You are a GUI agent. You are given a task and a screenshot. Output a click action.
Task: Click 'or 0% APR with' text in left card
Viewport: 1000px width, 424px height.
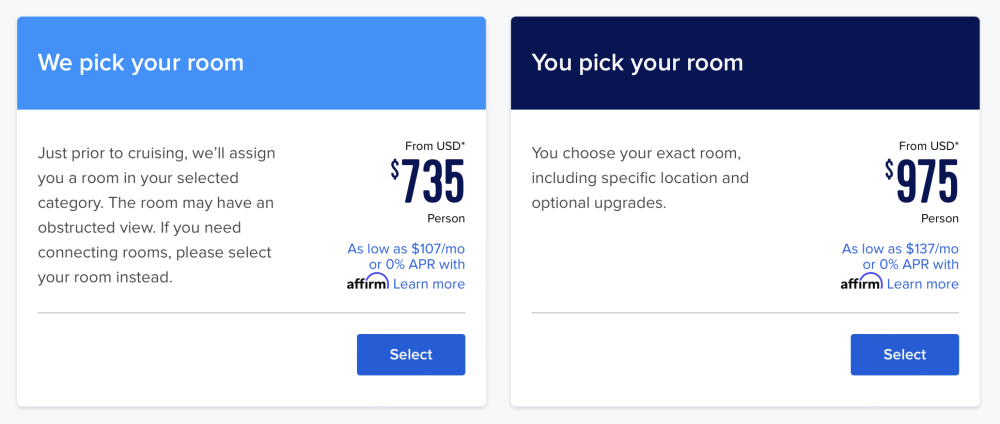point(417,264)
